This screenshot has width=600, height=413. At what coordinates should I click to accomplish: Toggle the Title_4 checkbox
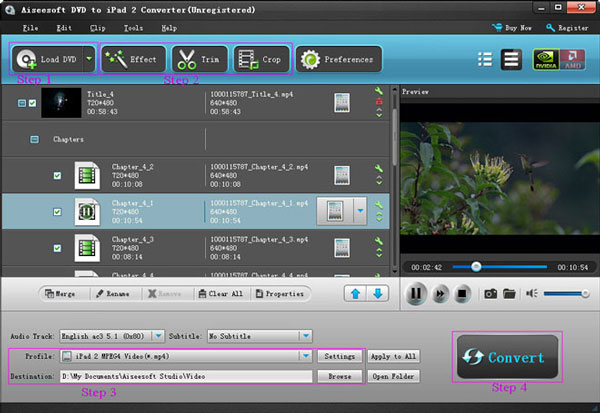[34, 103]
